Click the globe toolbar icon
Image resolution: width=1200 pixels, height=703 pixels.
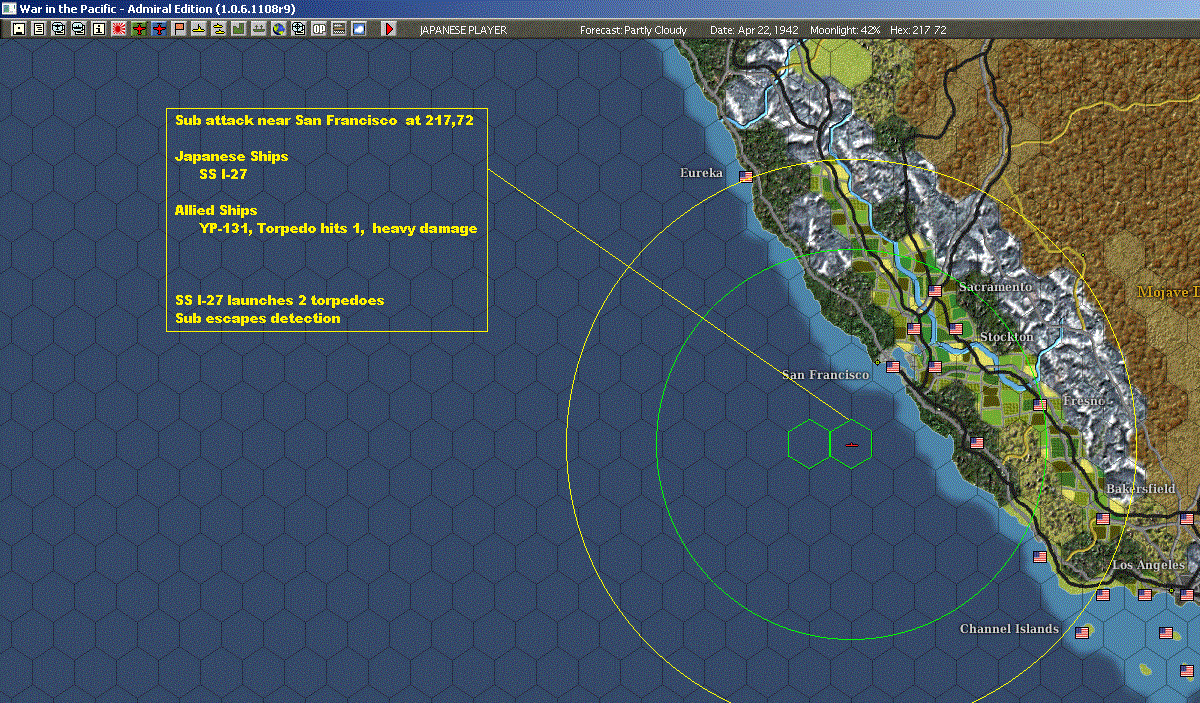[x=279, y=29]
